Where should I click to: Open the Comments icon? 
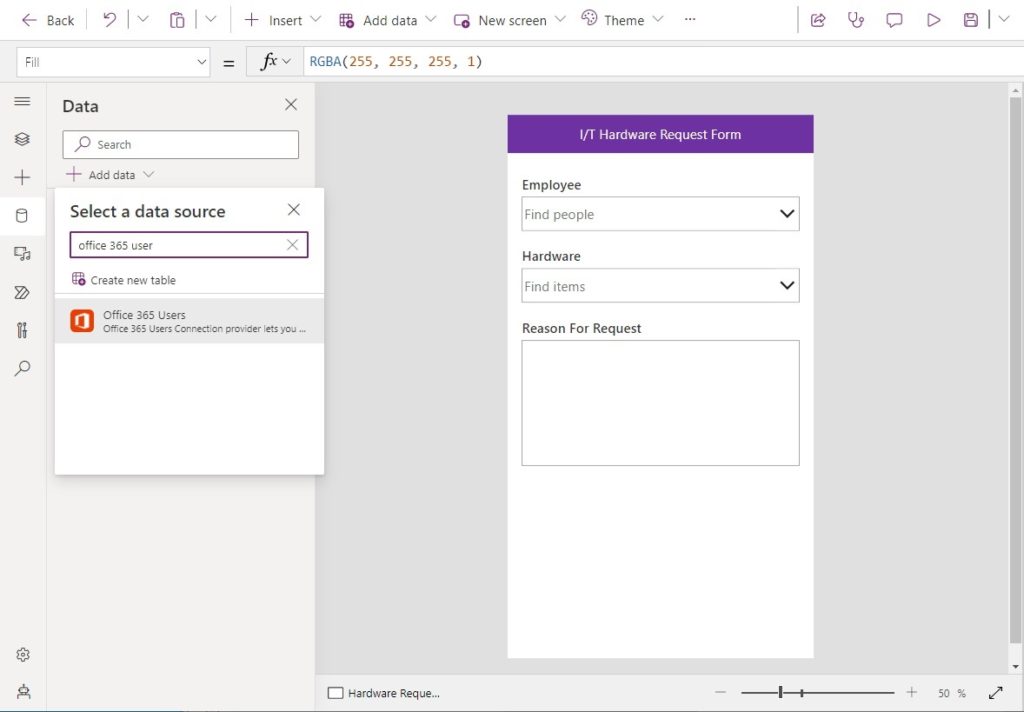pyautogui.click(x=894, y=20)
